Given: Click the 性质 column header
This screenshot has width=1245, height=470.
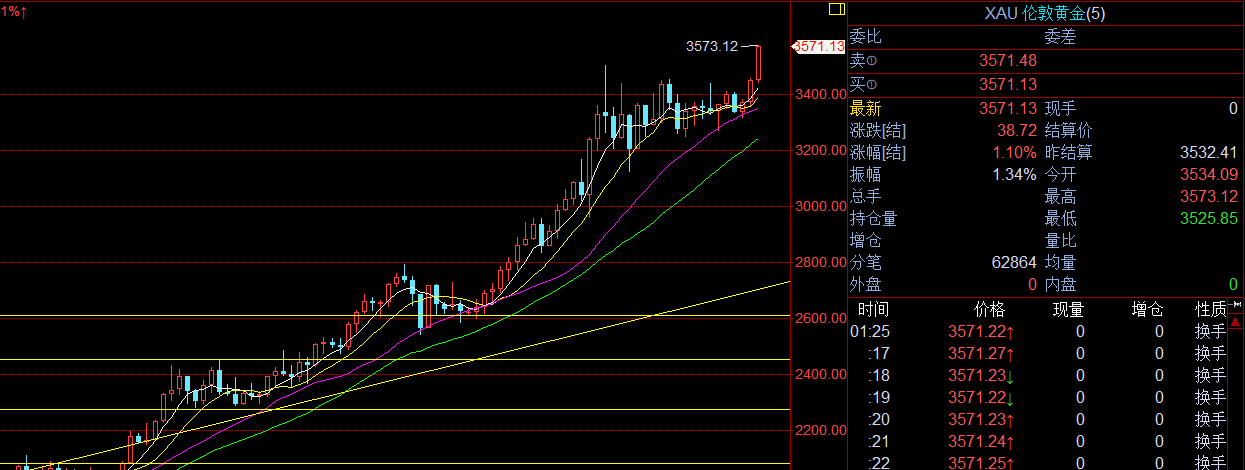Looking at the screenshot, I should click(1211, 310).
